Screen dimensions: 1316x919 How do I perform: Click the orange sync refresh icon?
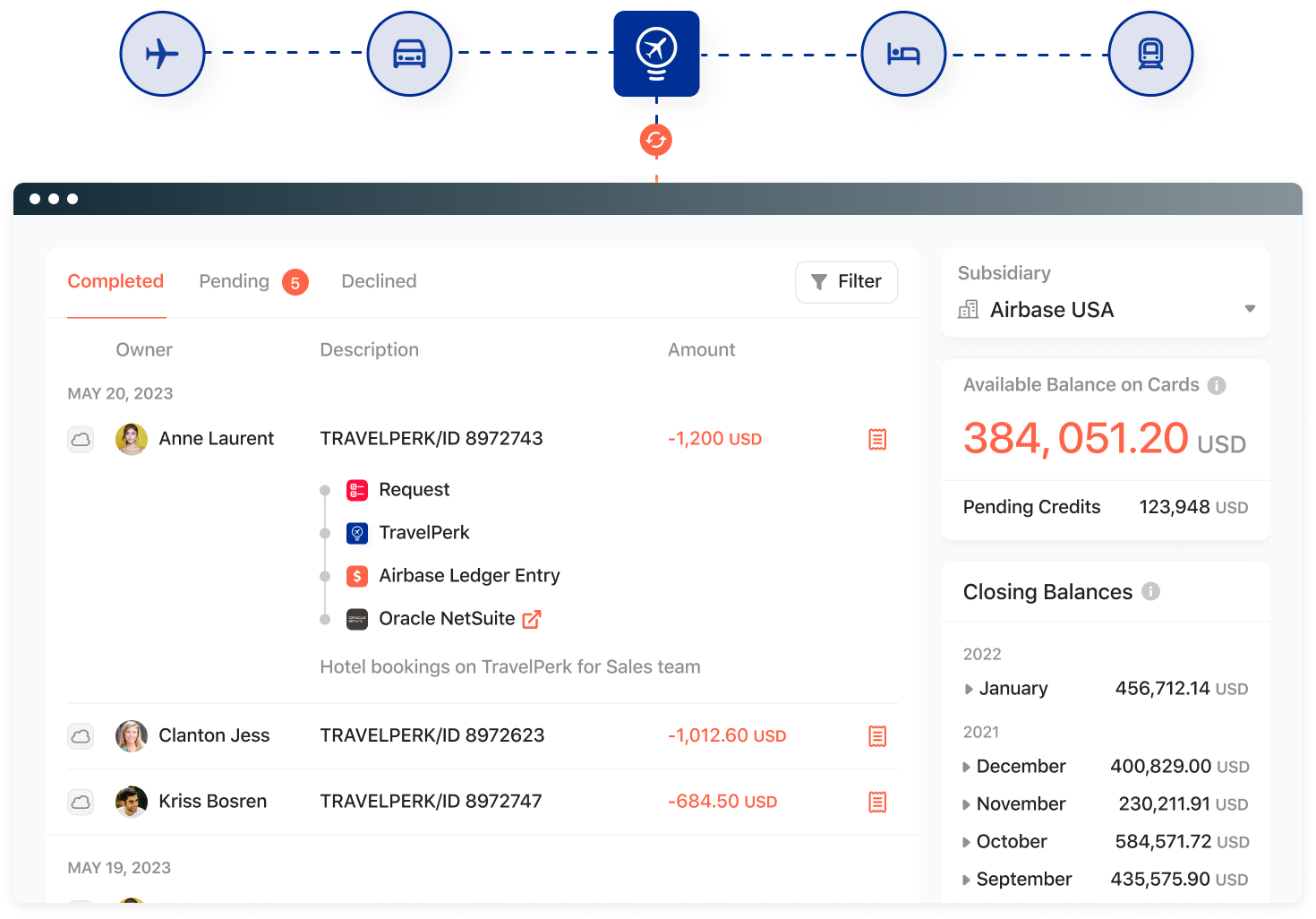[x=656, y=140]
